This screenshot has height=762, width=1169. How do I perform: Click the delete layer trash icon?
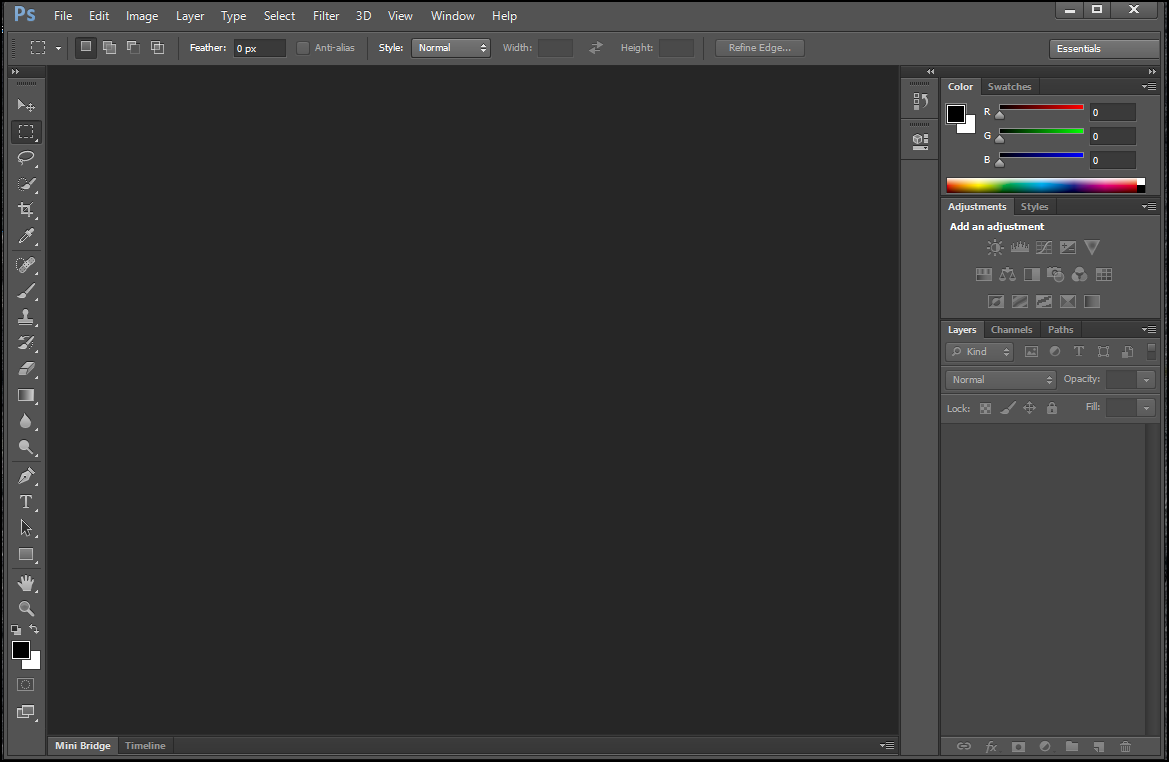[x=1126, y=746]
